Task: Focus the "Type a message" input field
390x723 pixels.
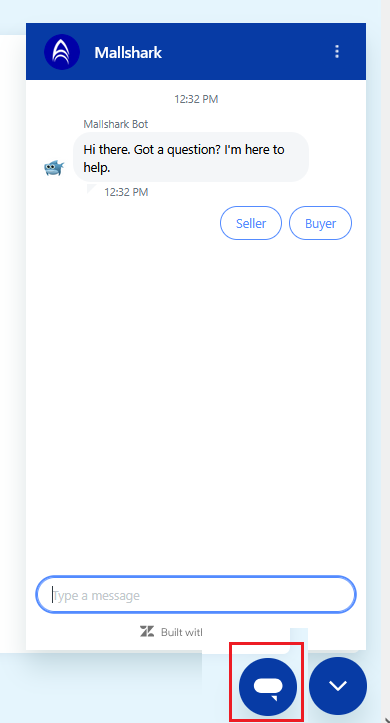Action: (196, 595)
